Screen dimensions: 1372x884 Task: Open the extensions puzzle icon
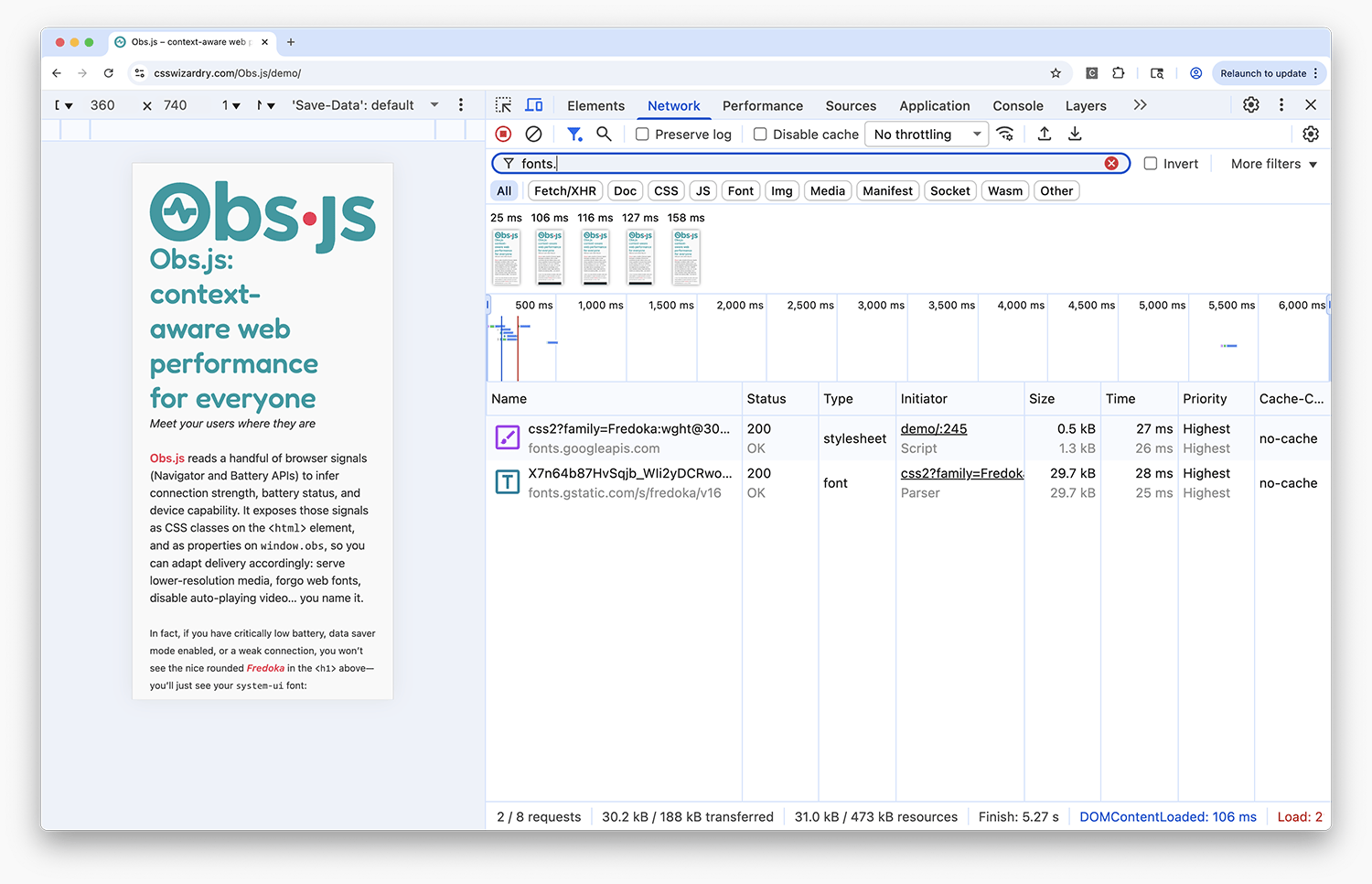[1119, 73]
